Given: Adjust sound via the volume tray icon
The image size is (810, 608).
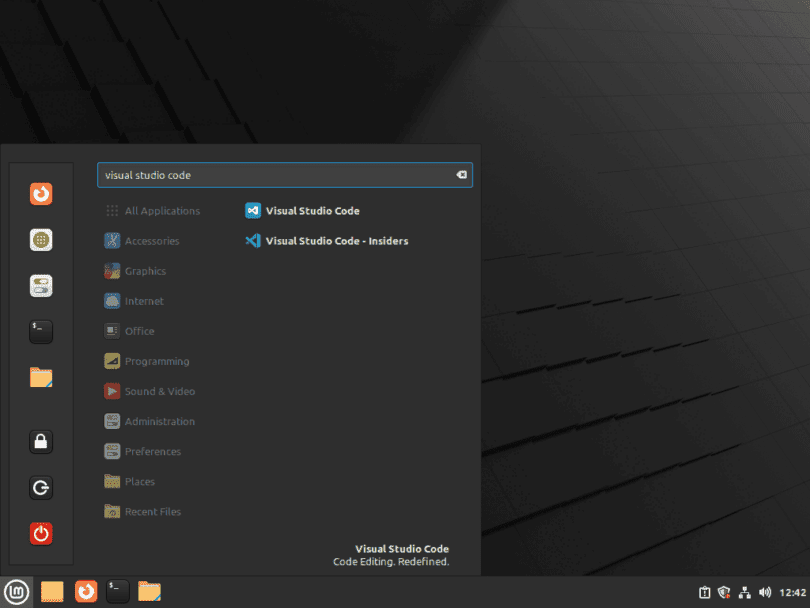Looking at the screenshot, I should (x=765, y=591).
